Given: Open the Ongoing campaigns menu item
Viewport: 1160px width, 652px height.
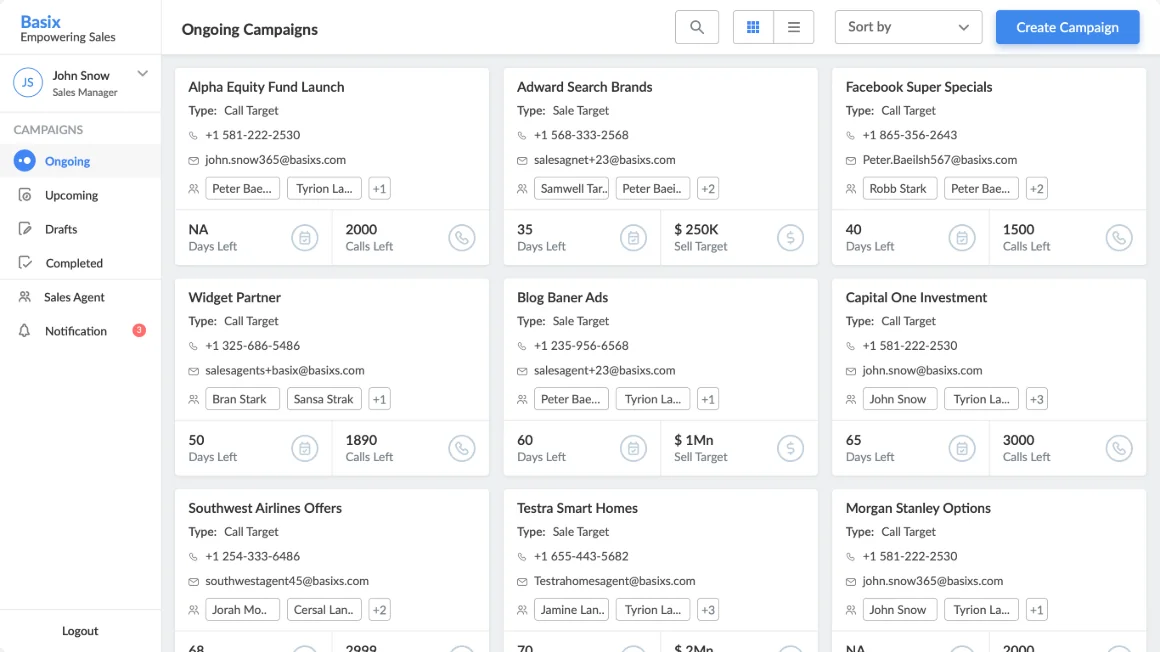Looking at the screenshot, I should click(80, 161).
